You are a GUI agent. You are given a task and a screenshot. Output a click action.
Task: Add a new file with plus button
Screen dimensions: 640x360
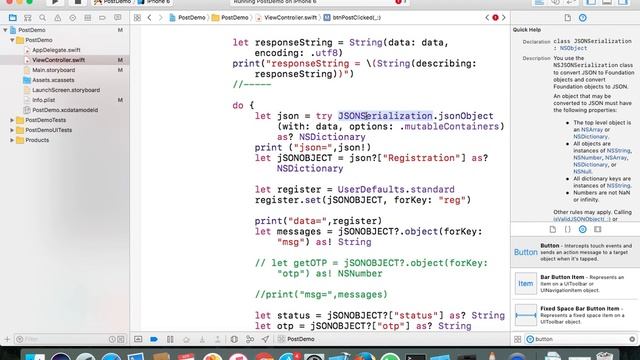pyautogui.click(x=7, y=339)
